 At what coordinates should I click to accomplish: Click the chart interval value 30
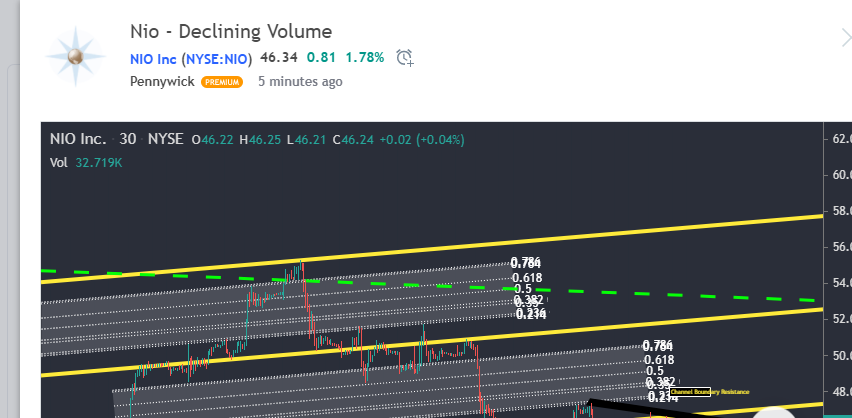[128, 139]
